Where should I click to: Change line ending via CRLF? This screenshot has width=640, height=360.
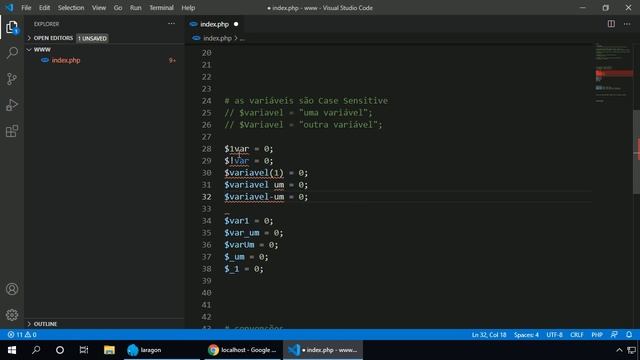click(x=577, y=335)
